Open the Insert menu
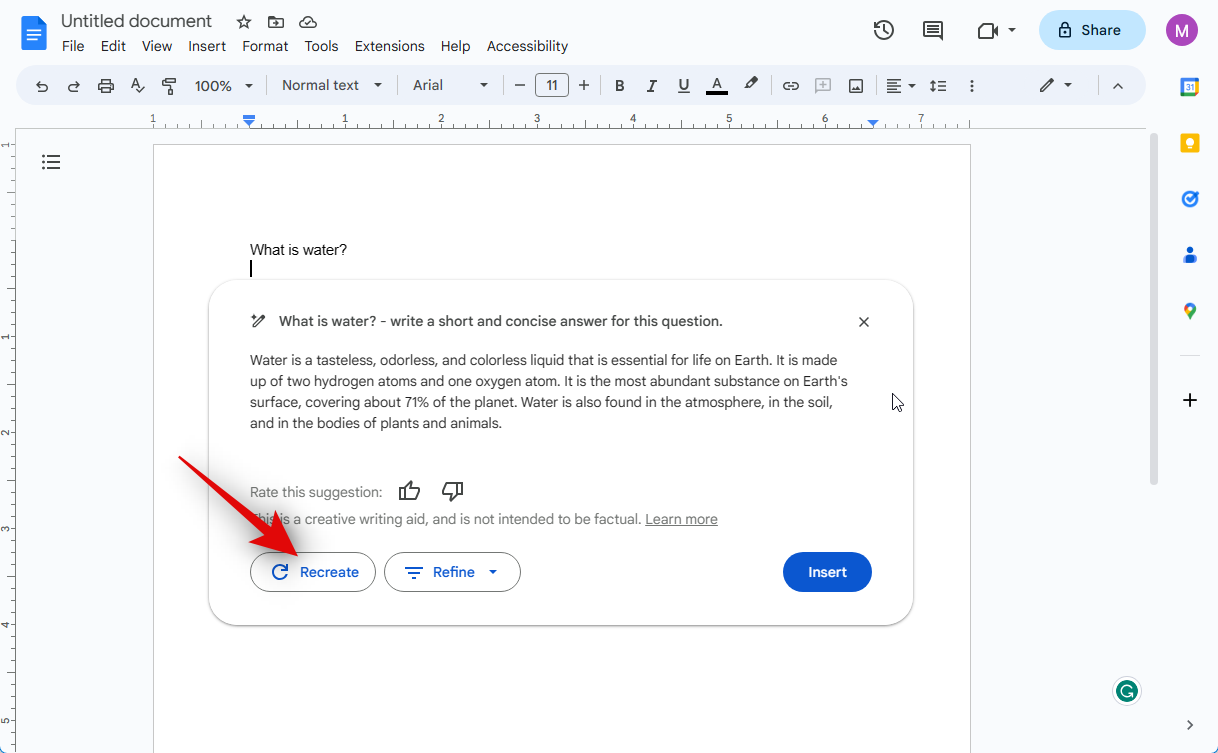The width and height of the screenshot is (1218, 753). (x=207, y=46)
